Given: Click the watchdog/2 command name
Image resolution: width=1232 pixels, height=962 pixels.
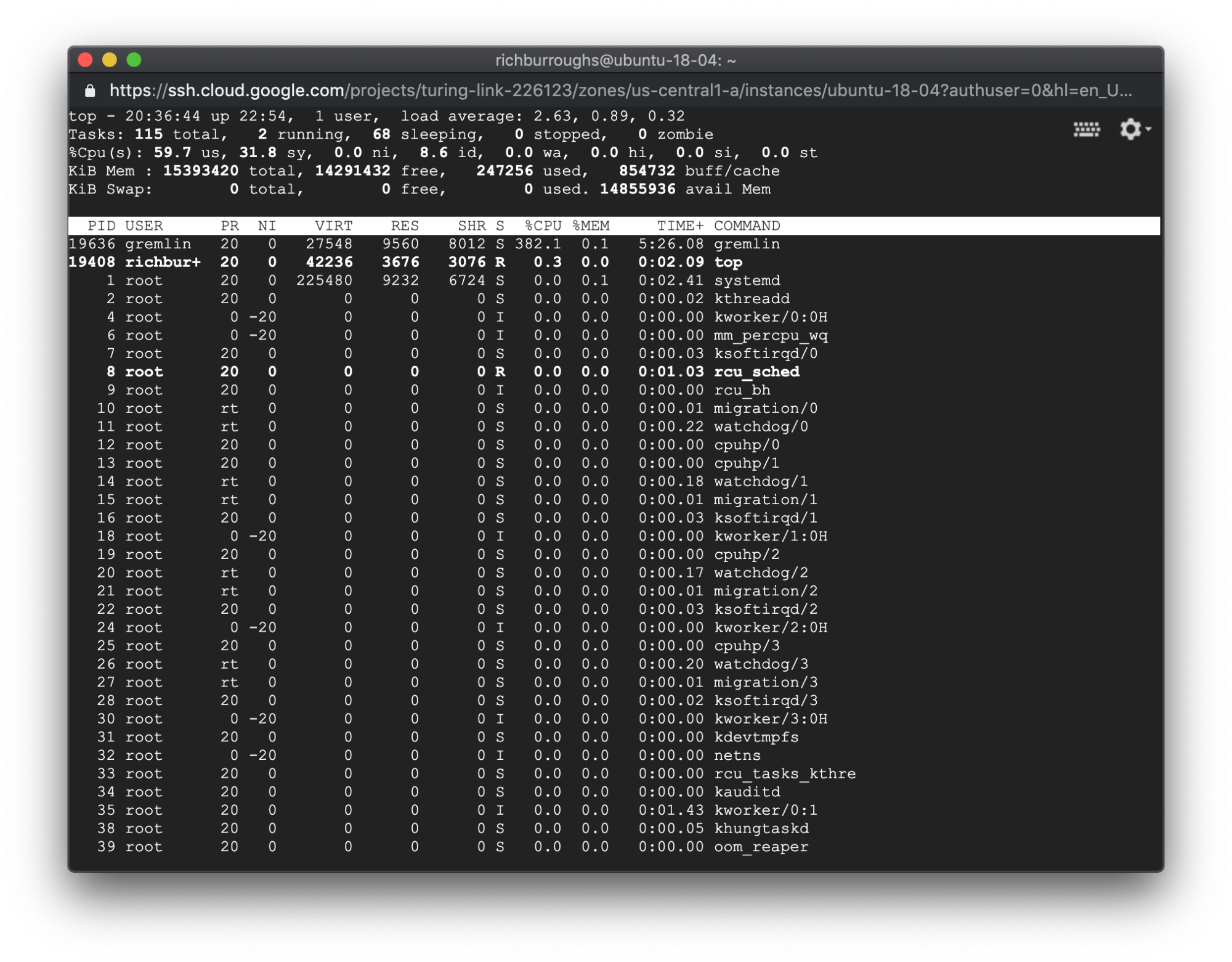Looking at the screenshot, I should point(761,573).
